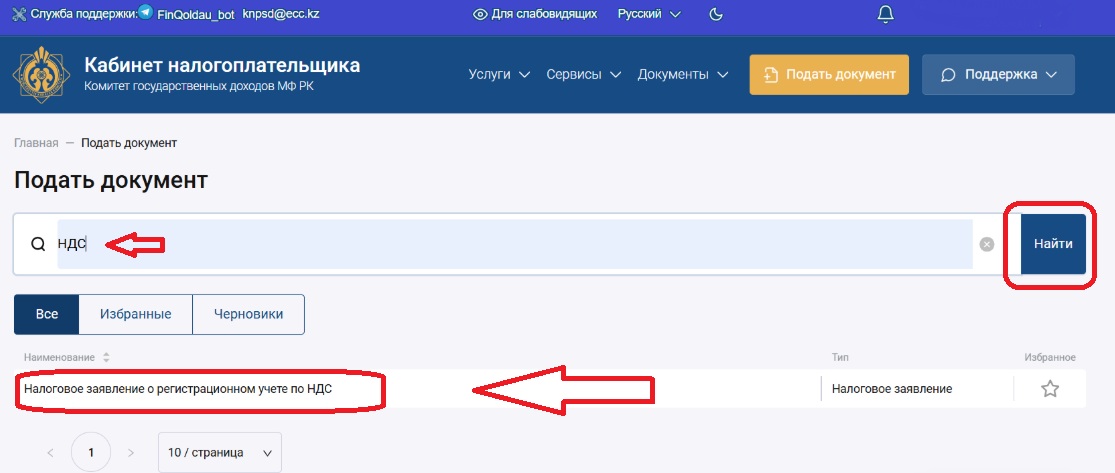The width and height of the screenshot is (1115, 473).
Task: Open the '10 / страница' page size selector
Action: 219,452
